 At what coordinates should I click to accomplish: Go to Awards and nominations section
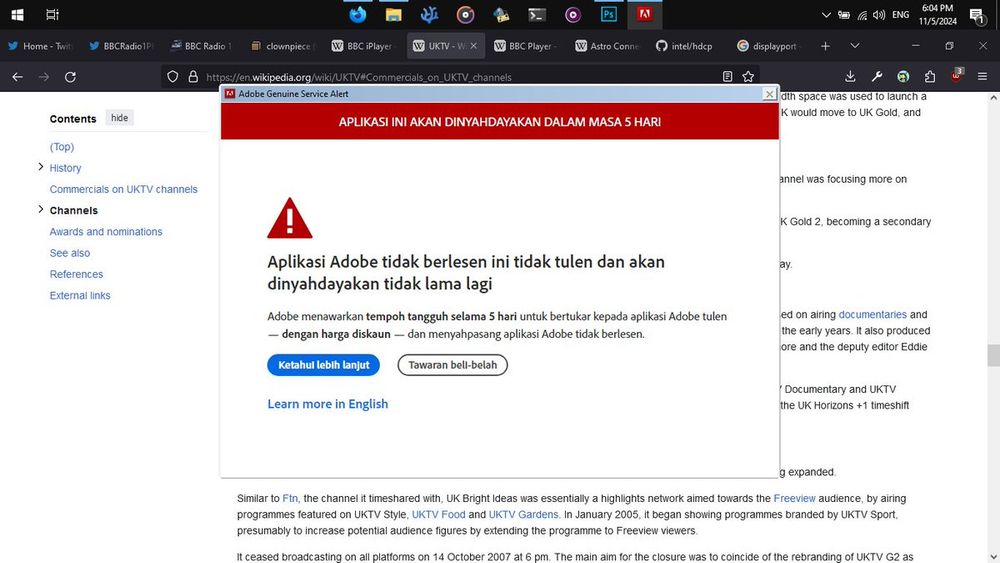(106, 231)
